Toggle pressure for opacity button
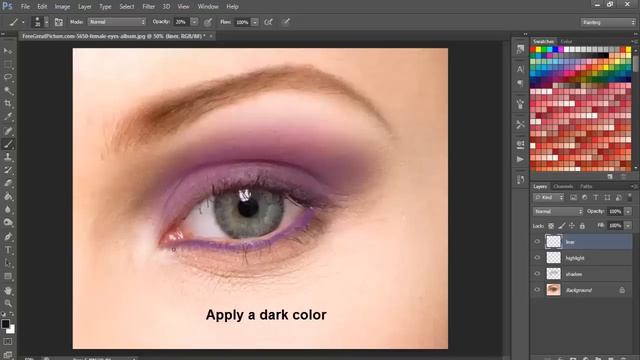This screenshot has height=360, width=640. coord(208,22)
